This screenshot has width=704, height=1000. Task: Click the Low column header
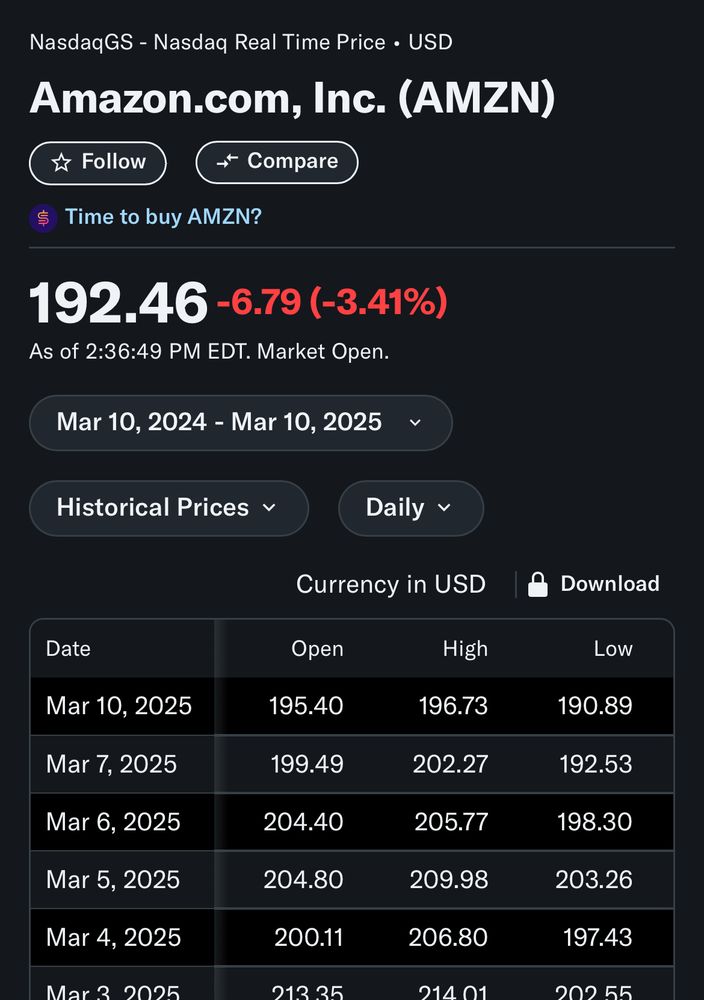click(x=613, y=648)
